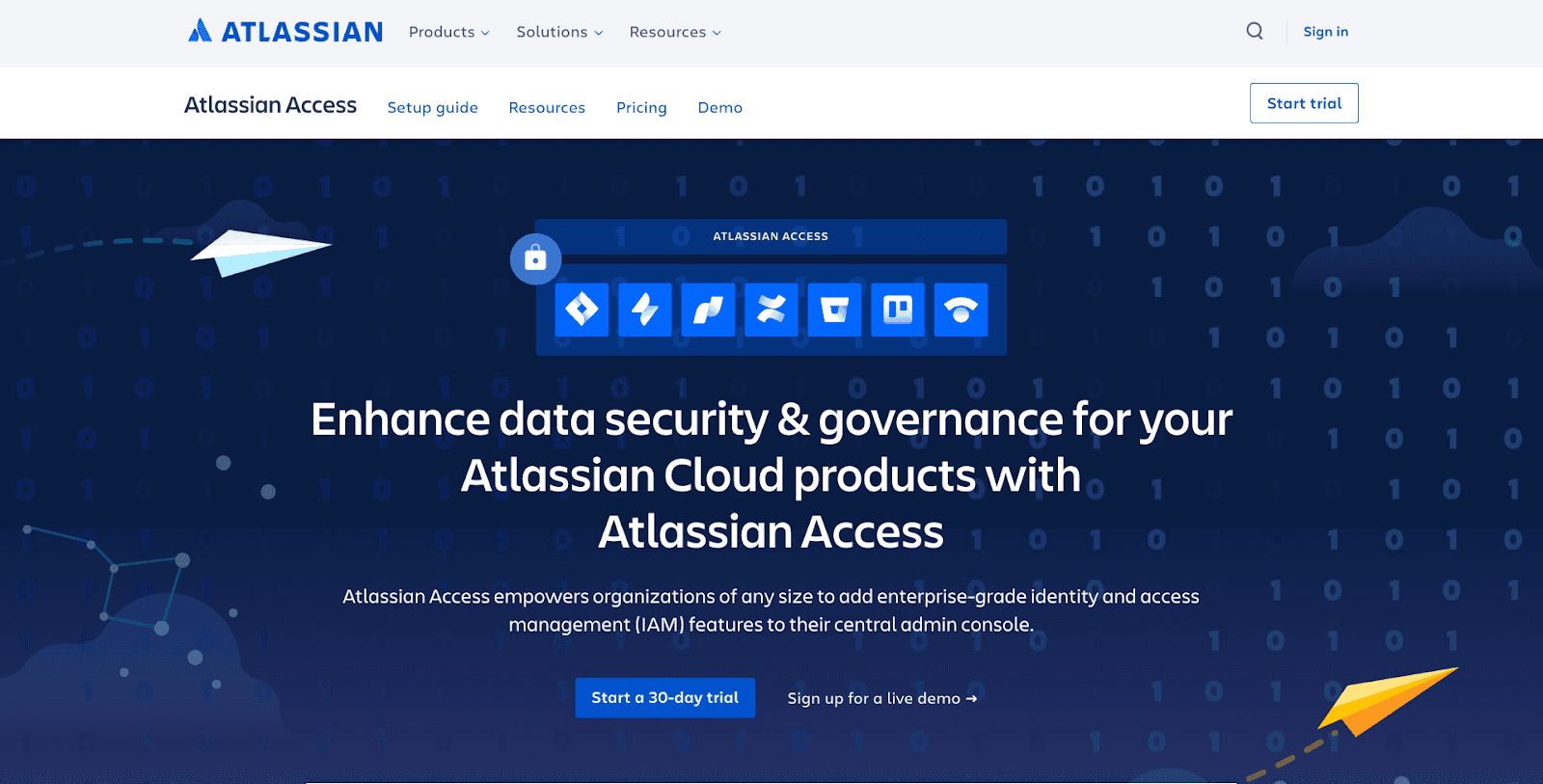Open the Resources link in the Access sub-navigation
Viewport: 1543px width, 784px height.
pyautogui.click(x=547, y=107)
